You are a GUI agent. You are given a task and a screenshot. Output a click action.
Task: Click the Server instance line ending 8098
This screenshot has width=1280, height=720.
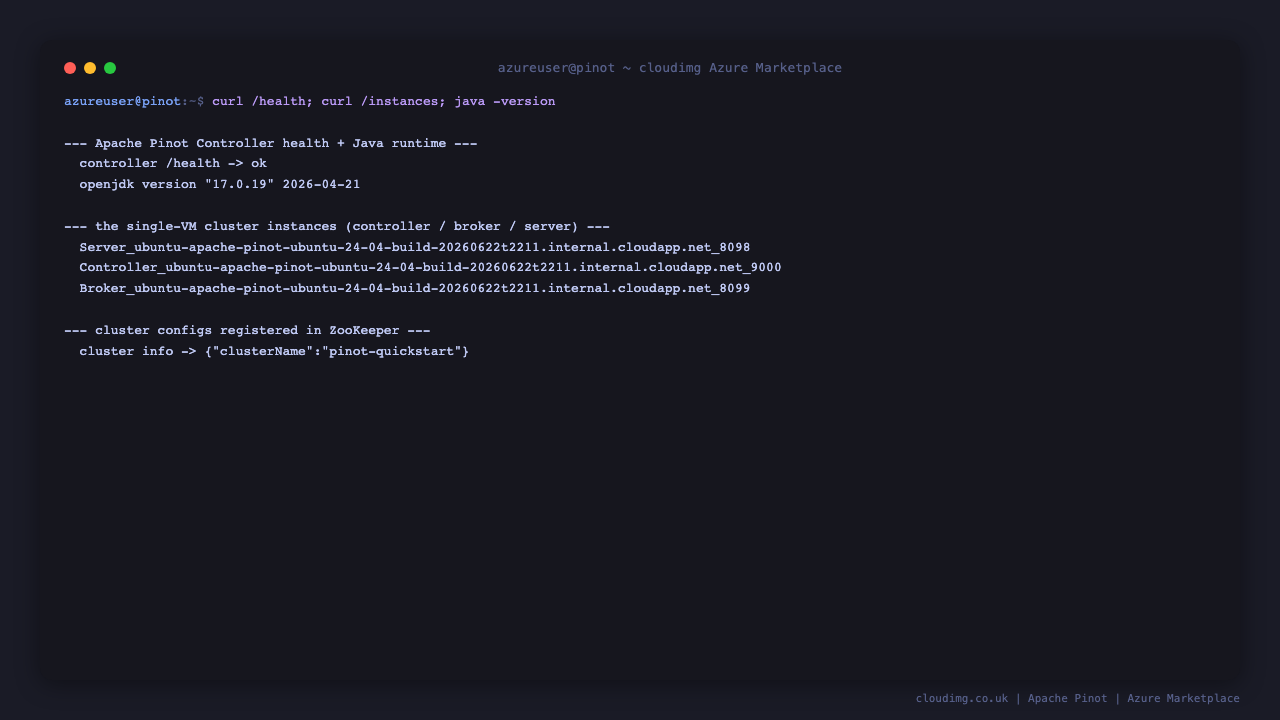415,247
